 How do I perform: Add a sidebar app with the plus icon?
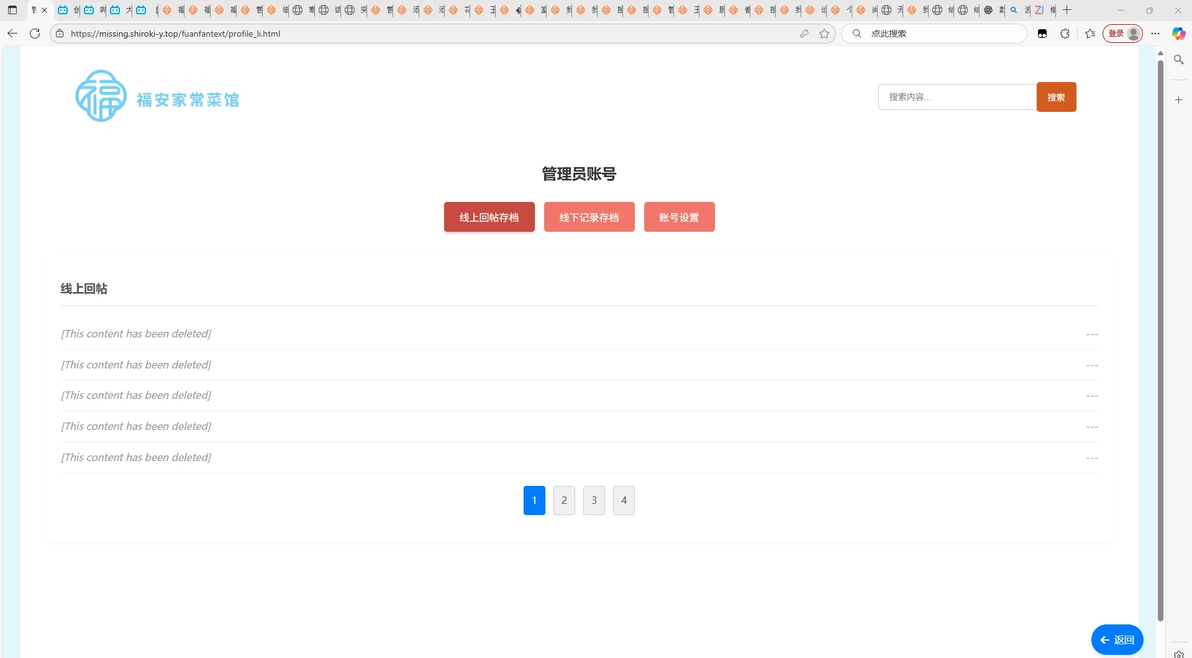1178,100
